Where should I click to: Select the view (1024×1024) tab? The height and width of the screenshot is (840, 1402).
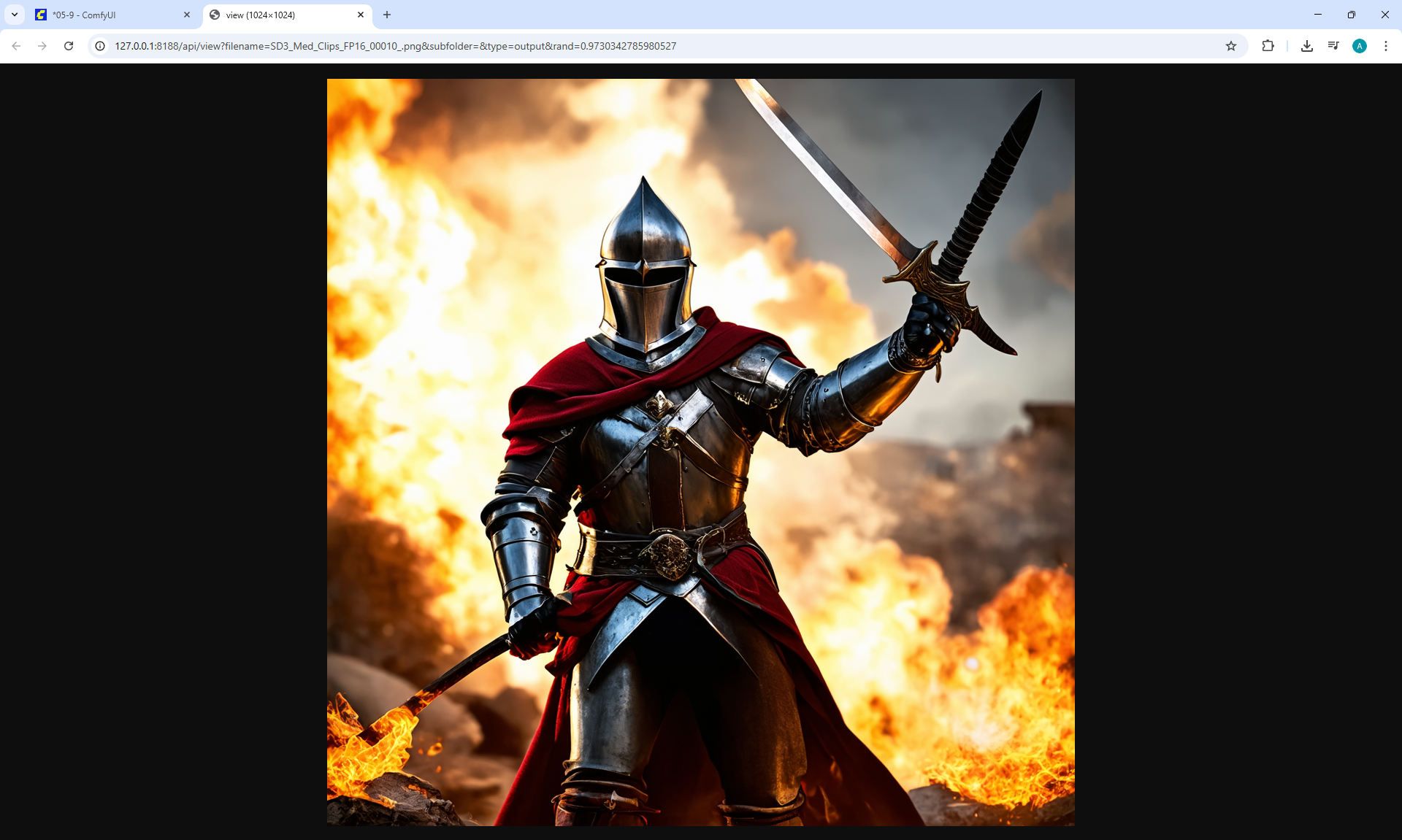pyautogui.click(x=281, y=15)
